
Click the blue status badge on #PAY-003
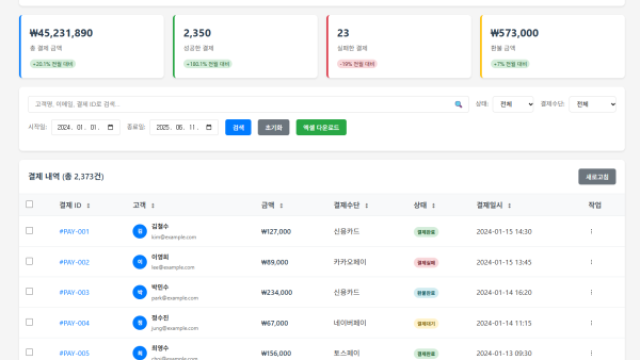click(x=426, y=293)
